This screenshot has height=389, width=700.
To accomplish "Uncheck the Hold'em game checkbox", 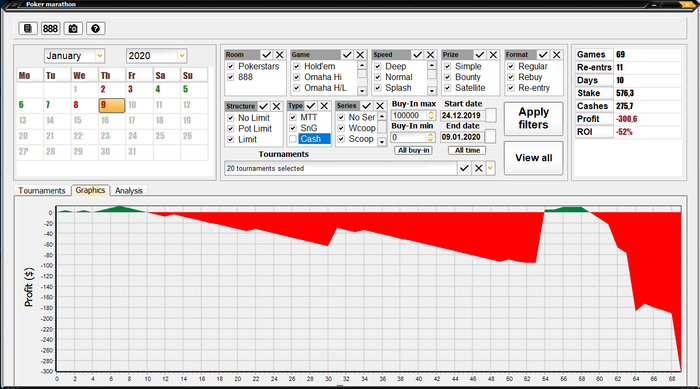I will [x=297, y=67].
